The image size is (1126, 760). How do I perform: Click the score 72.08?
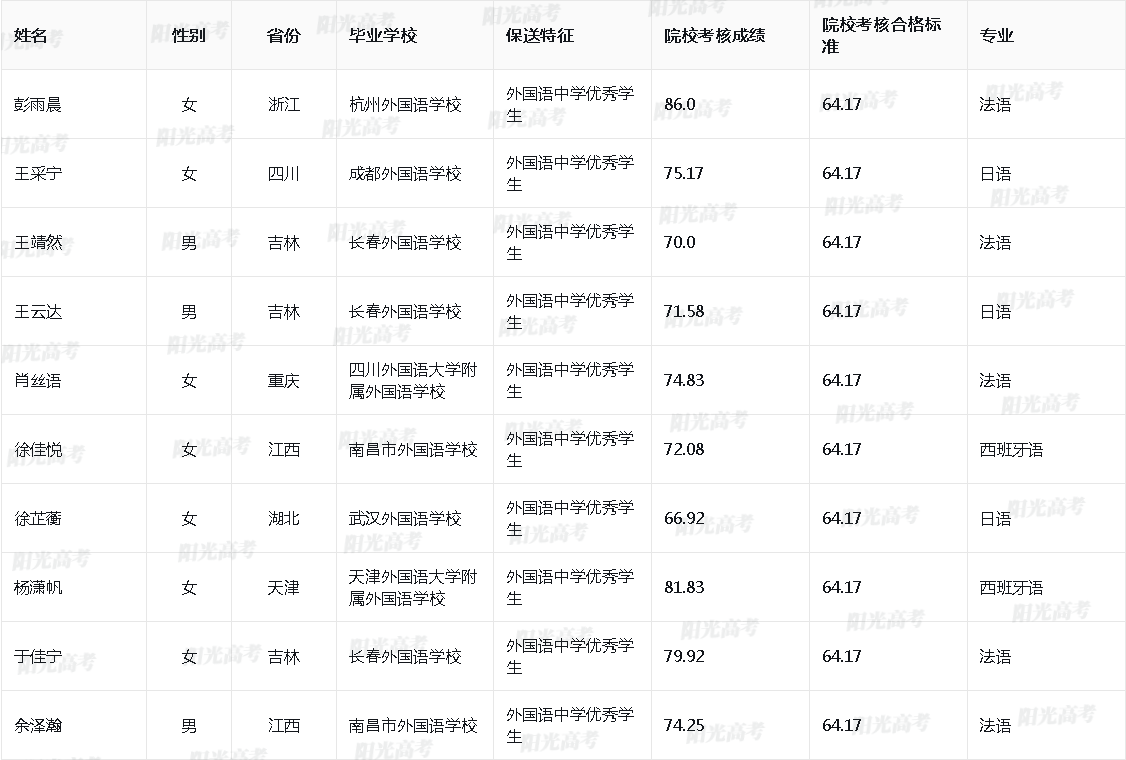[x=684, y=449]
